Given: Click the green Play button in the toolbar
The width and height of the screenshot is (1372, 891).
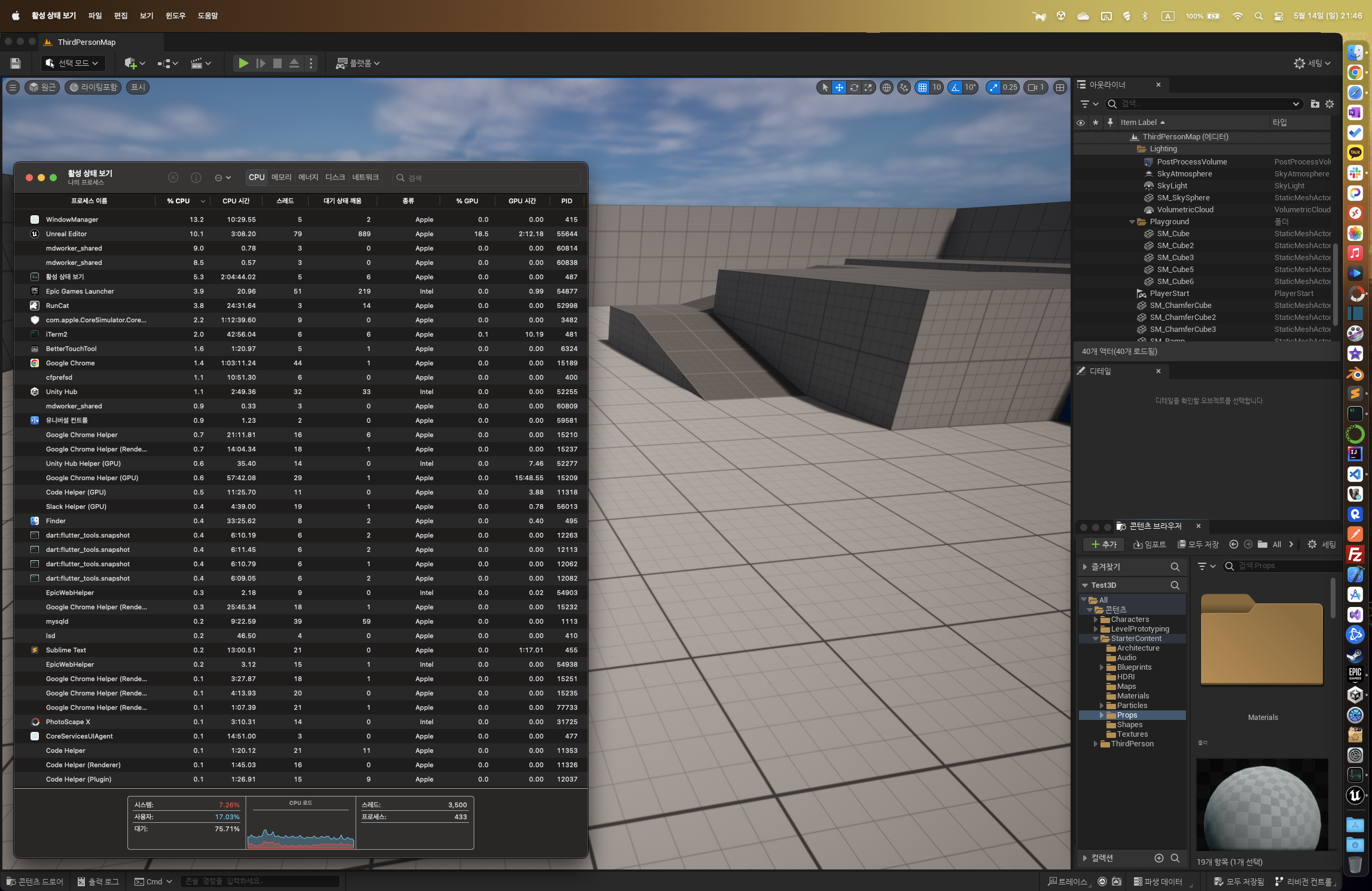Looking at the screenshot, I should click(x=243, y=63).
